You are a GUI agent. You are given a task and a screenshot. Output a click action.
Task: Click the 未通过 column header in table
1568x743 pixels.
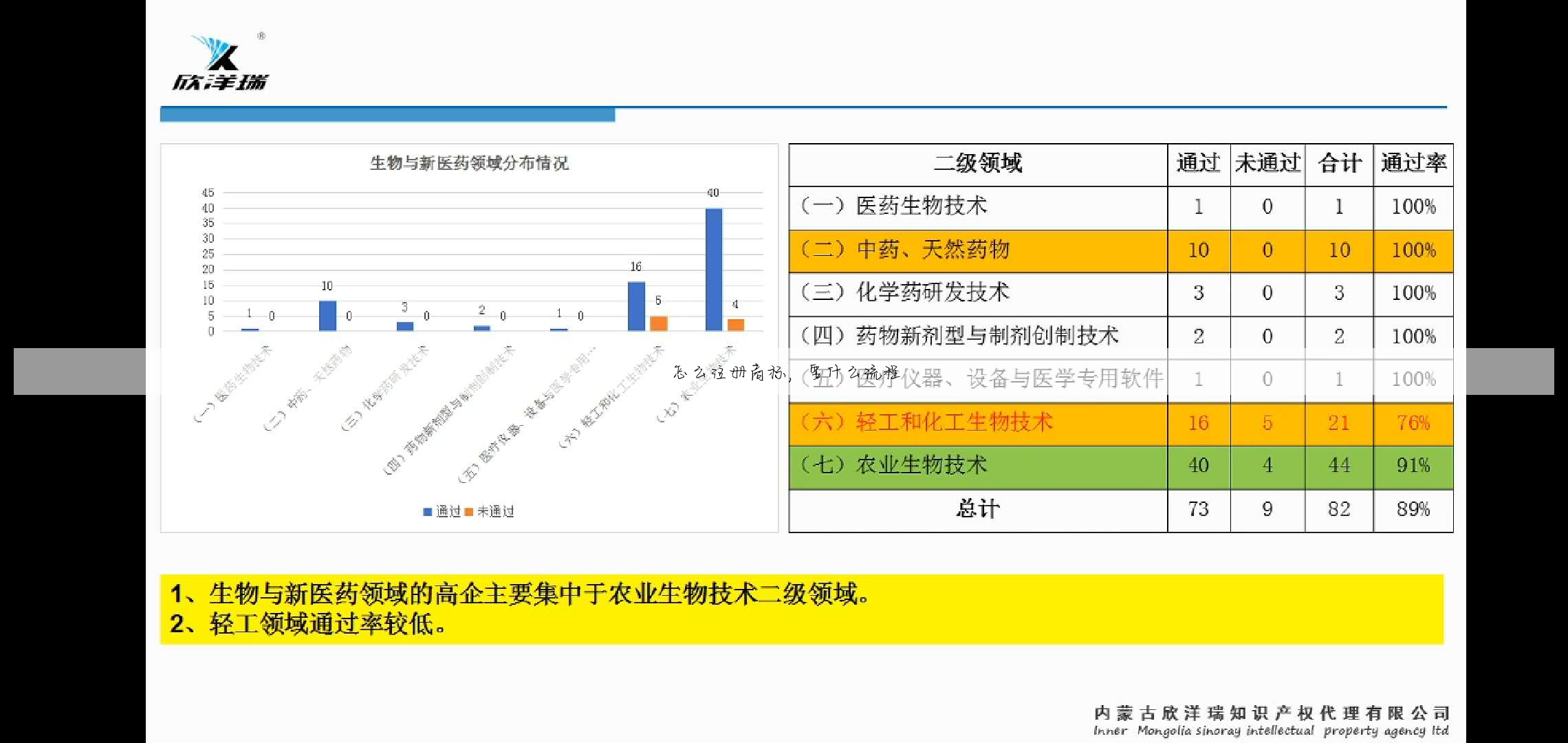point(1267,164)
